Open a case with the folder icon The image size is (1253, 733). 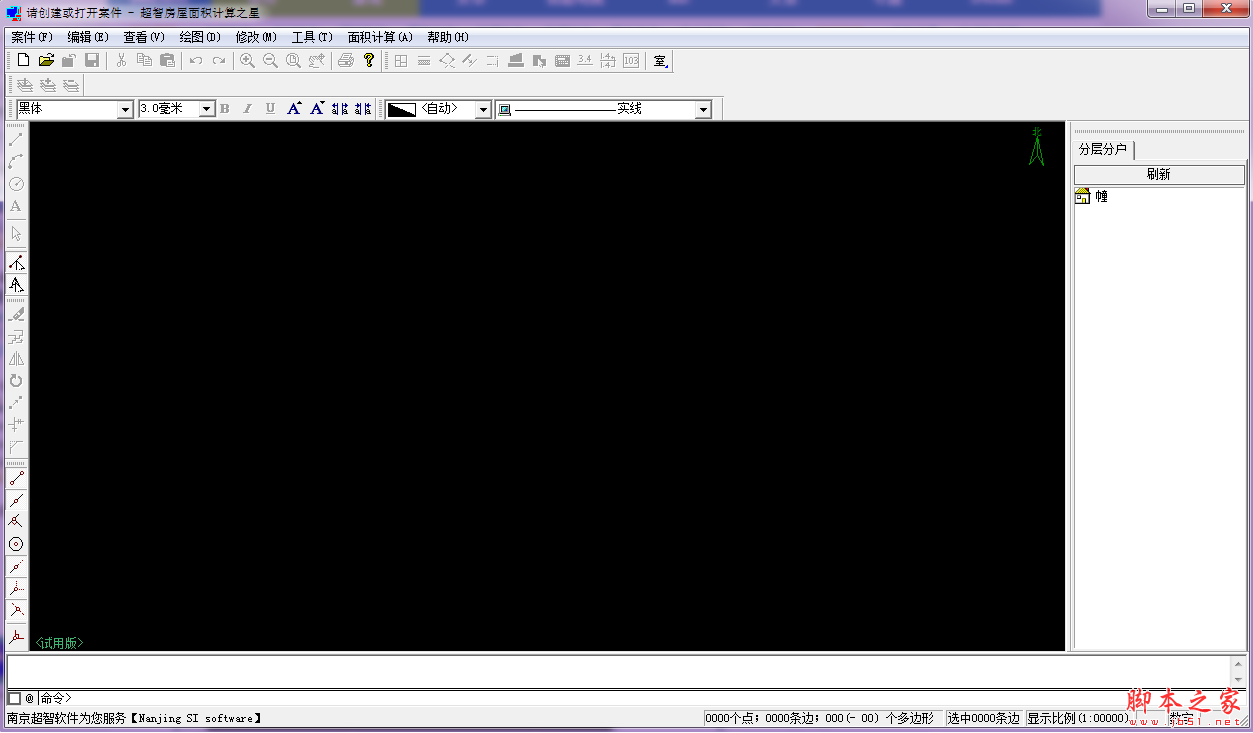[x=46, y=60]
